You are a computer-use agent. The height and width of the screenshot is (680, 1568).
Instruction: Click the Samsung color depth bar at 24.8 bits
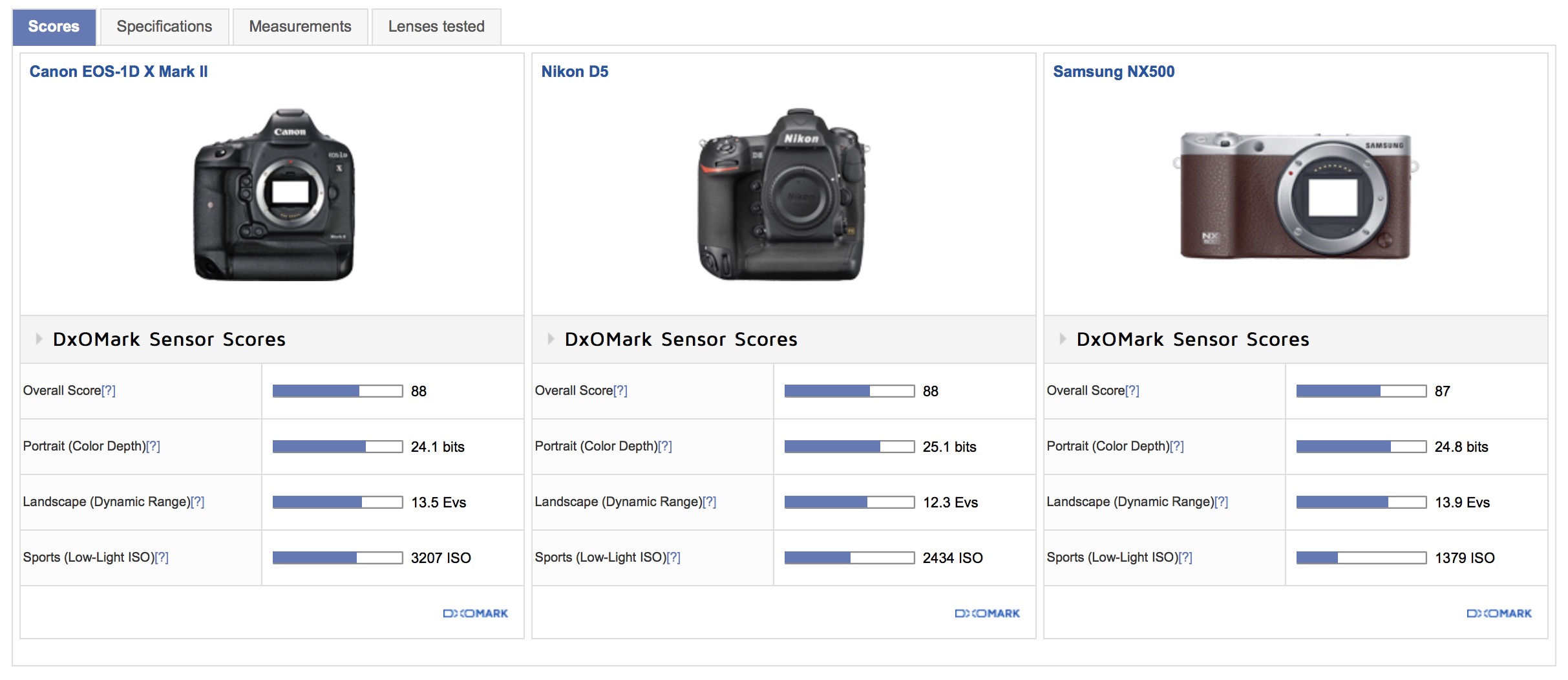pyautogui.click(x=1362, y=447)
